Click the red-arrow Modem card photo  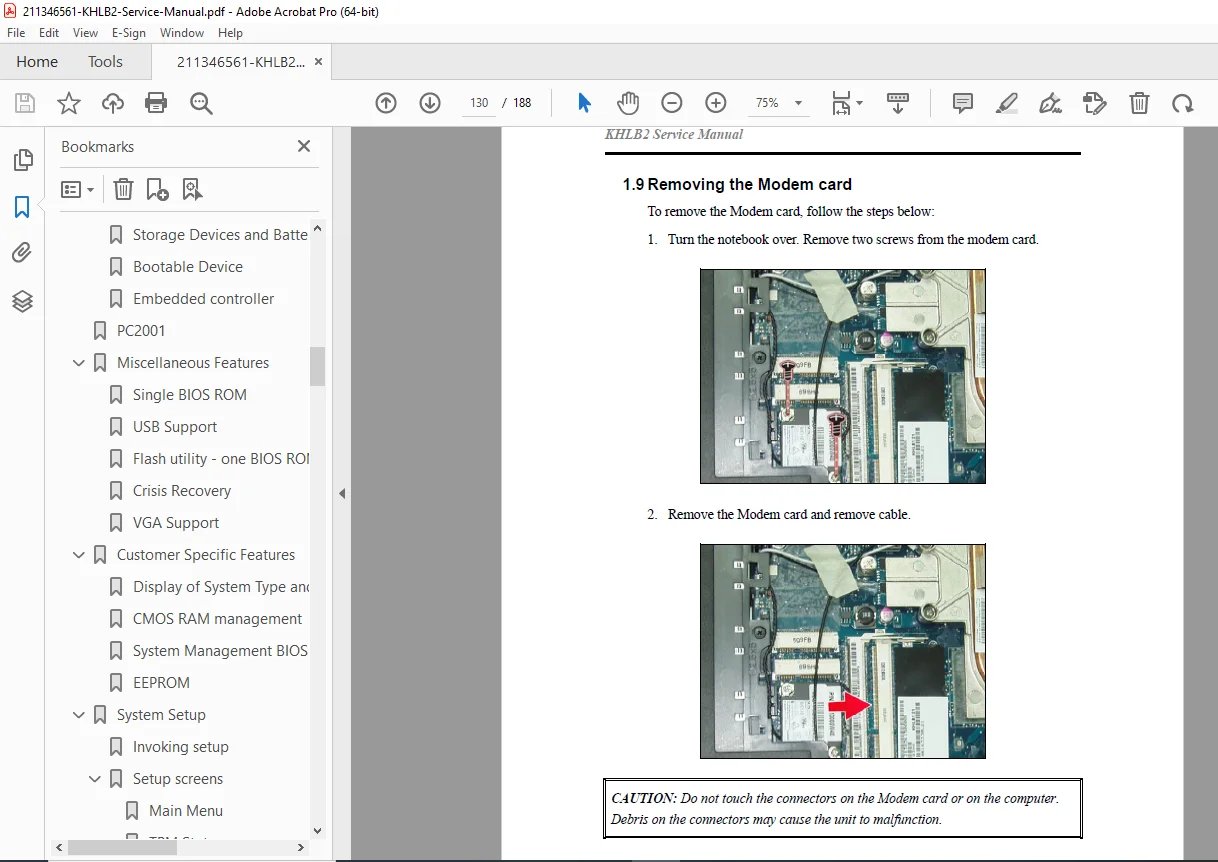click(842, 651)
